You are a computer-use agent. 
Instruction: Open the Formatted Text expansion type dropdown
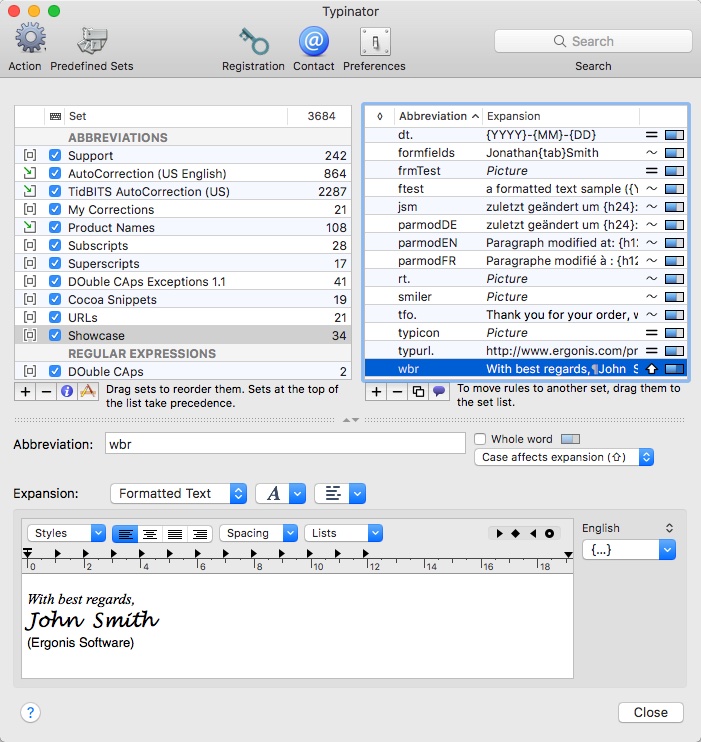point(179,493)
